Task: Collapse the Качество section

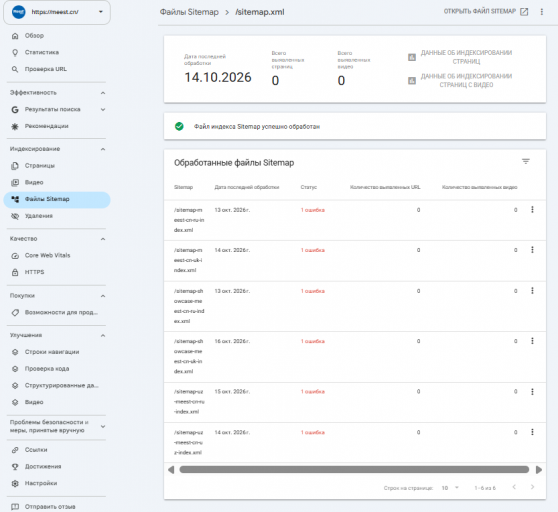Action: tap(103, 239)
